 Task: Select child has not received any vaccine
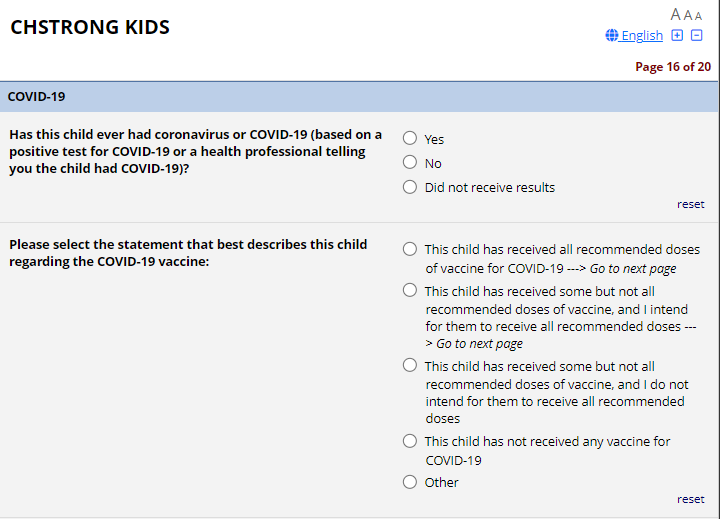click(x=410, y=441)
